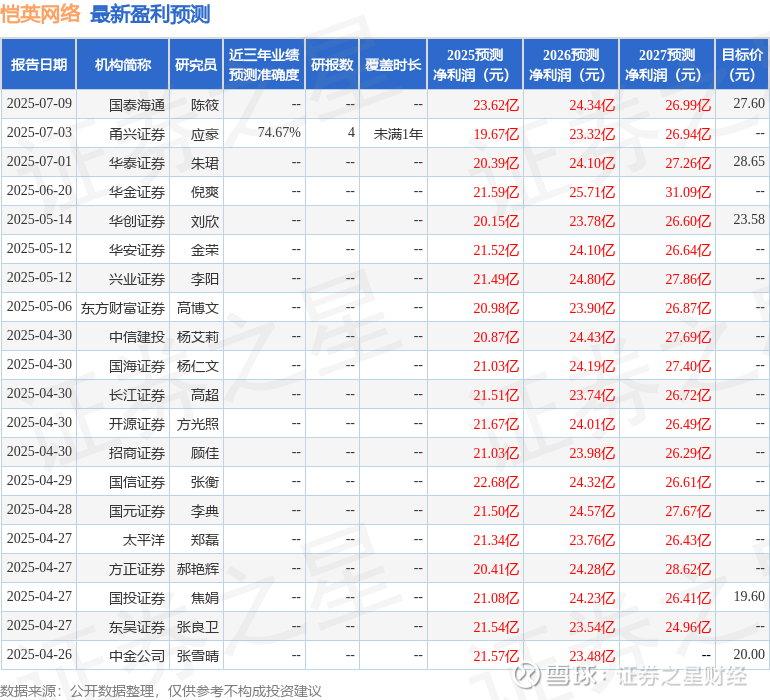The height and width of the screenshot is (700, 770).
Task: Click the 31.09亿 2027 forecast value
Action: click(688, 192)
